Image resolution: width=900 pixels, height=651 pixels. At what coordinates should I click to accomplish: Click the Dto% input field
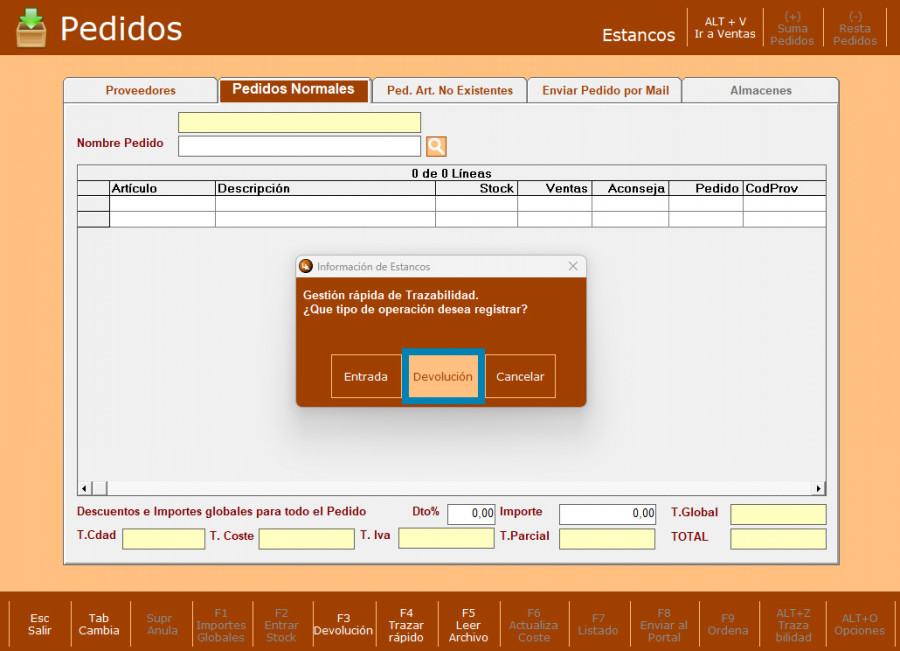(471, 514)
